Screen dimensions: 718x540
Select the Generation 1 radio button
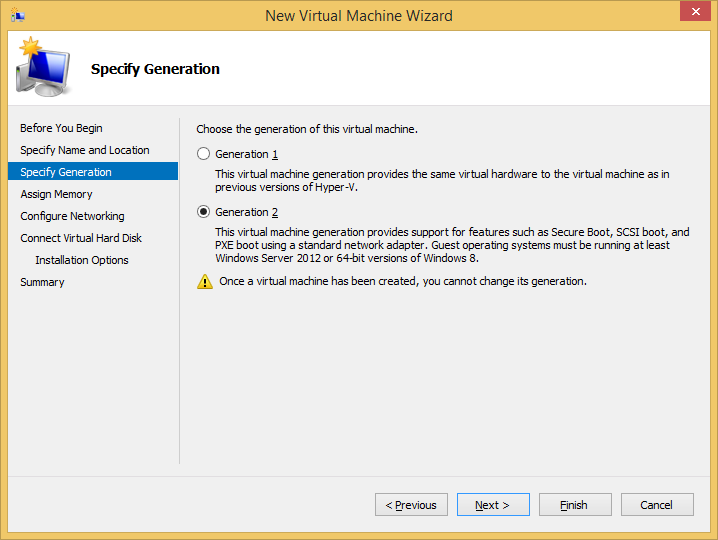tap(204, 154)
